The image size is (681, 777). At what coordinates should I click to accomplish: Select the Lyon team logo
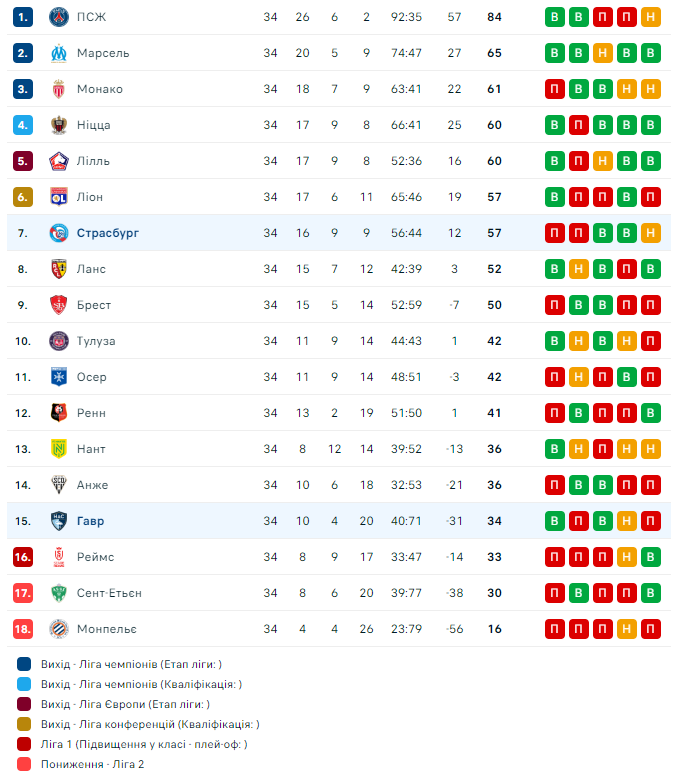coord(59,197)
